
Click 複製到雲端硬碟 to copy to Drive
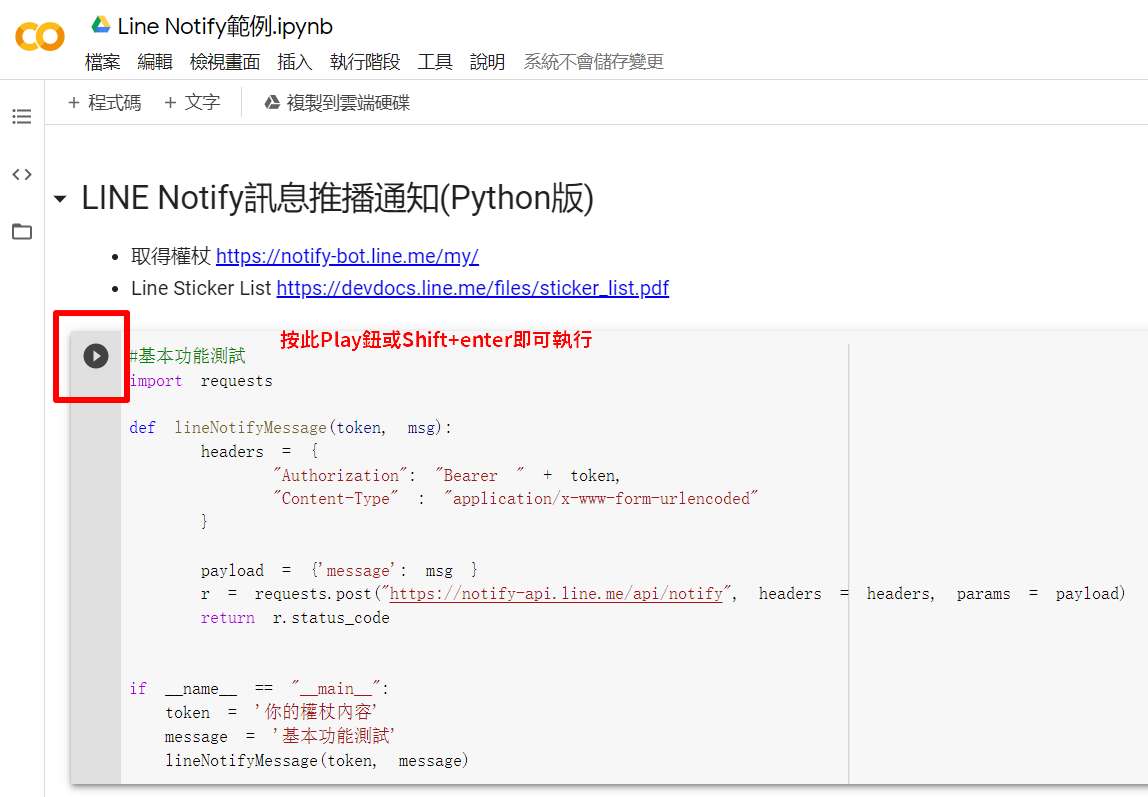pyautogui.click(x=337, y=103)
